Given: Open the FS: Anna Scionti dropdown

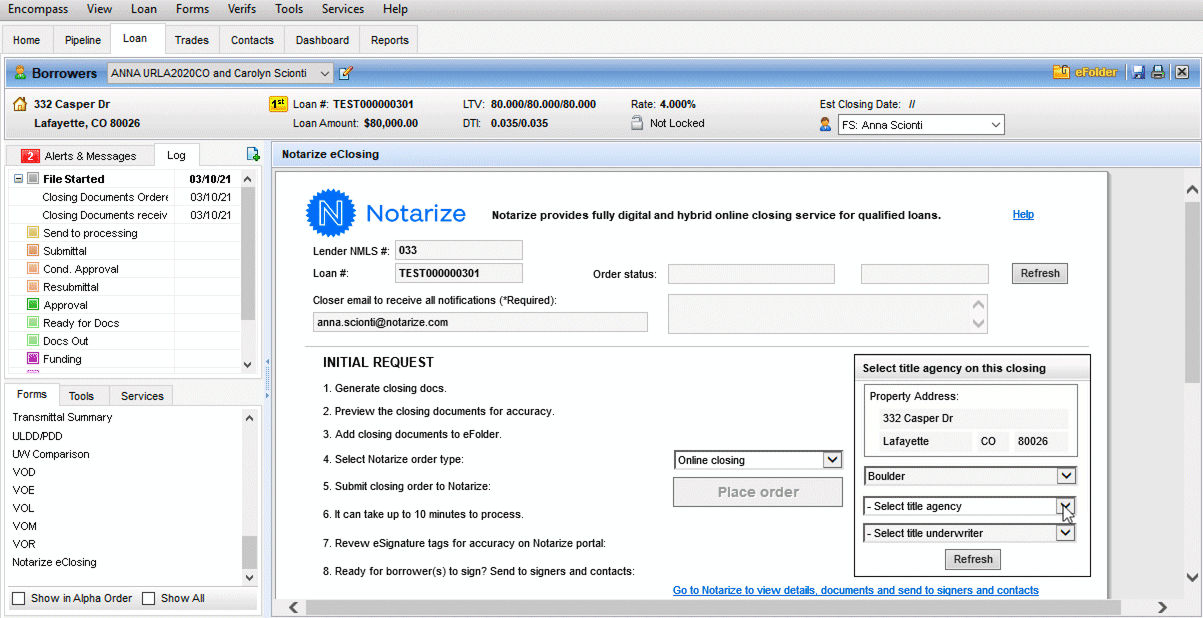Looking at the screenshot, I should tap(996, 125).
